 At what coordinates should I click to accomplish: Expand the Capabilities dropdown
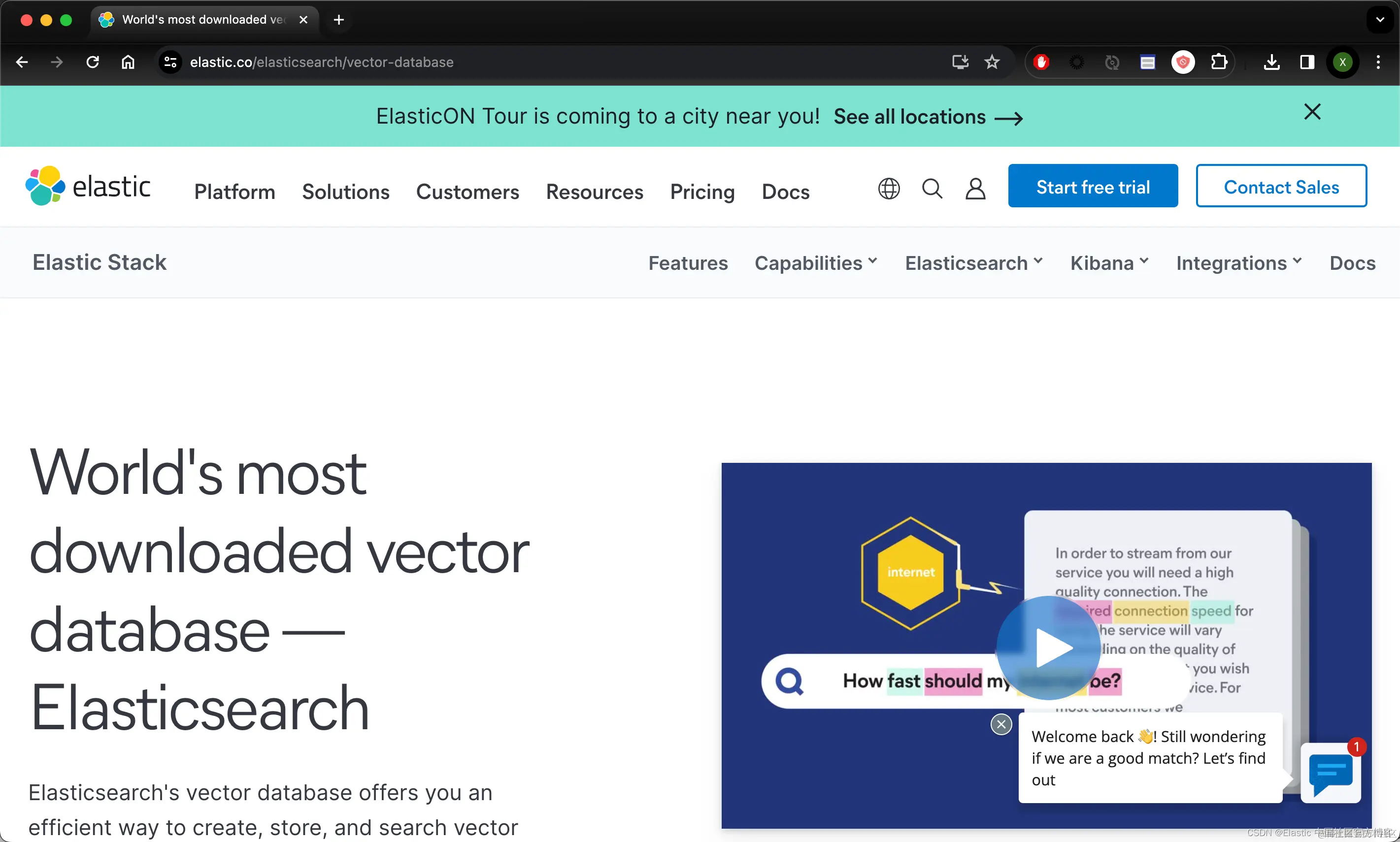point(815,263)
